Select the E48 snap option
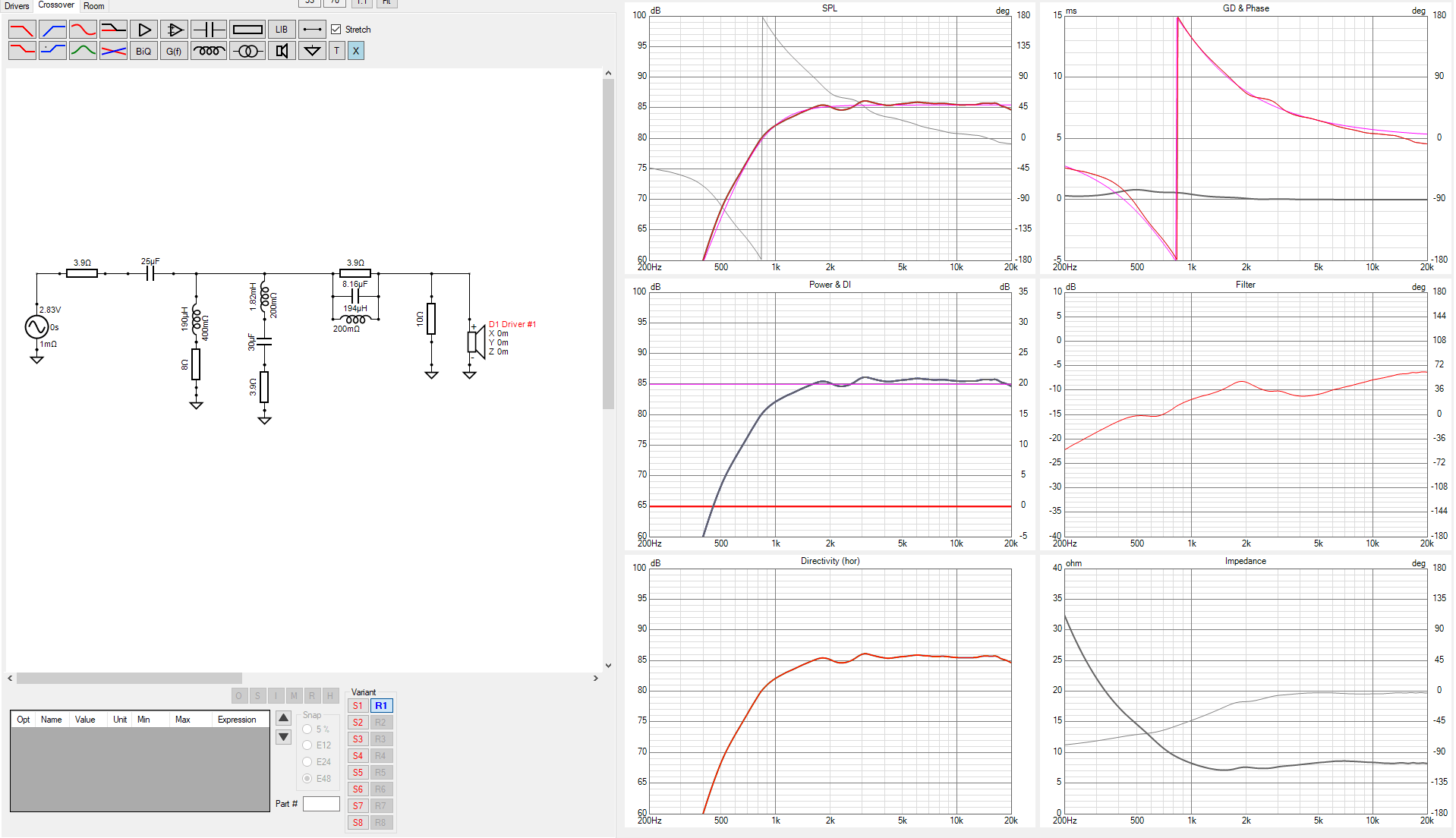Screen dimensions: 1456x838 [x=307, y=779]
